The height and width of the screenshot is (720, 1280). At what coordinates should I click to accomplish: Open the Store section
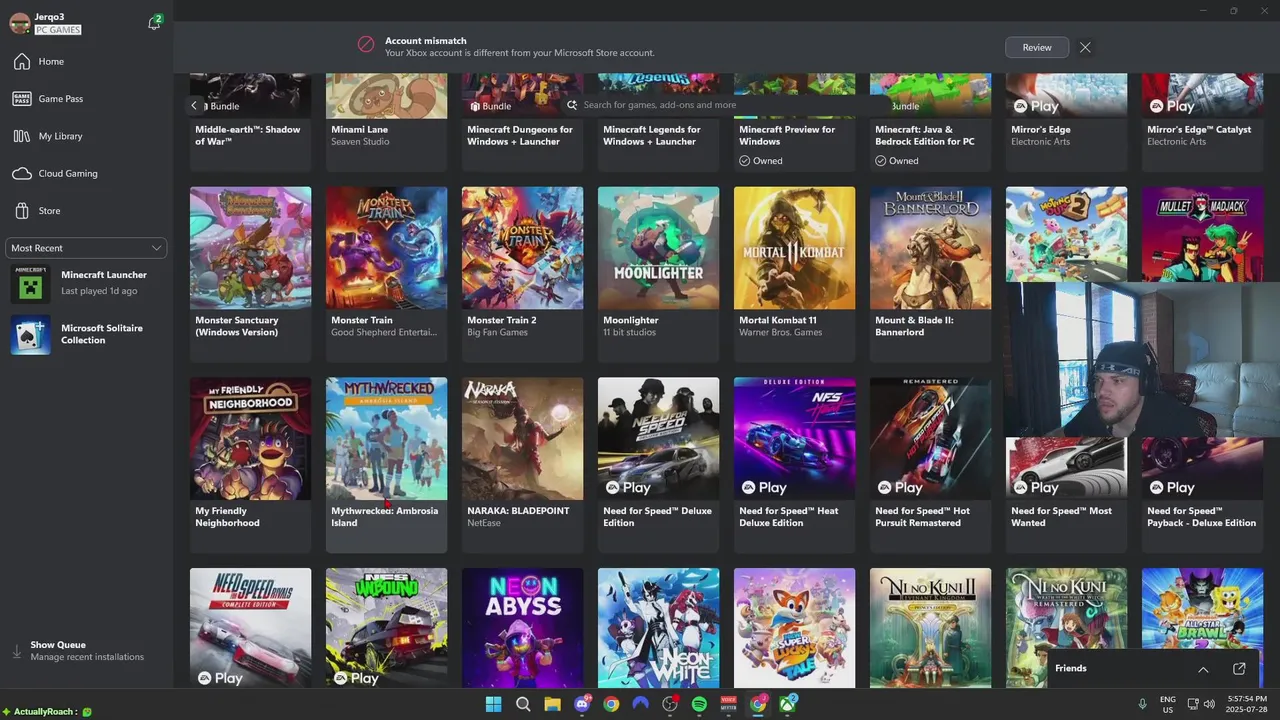86,211
